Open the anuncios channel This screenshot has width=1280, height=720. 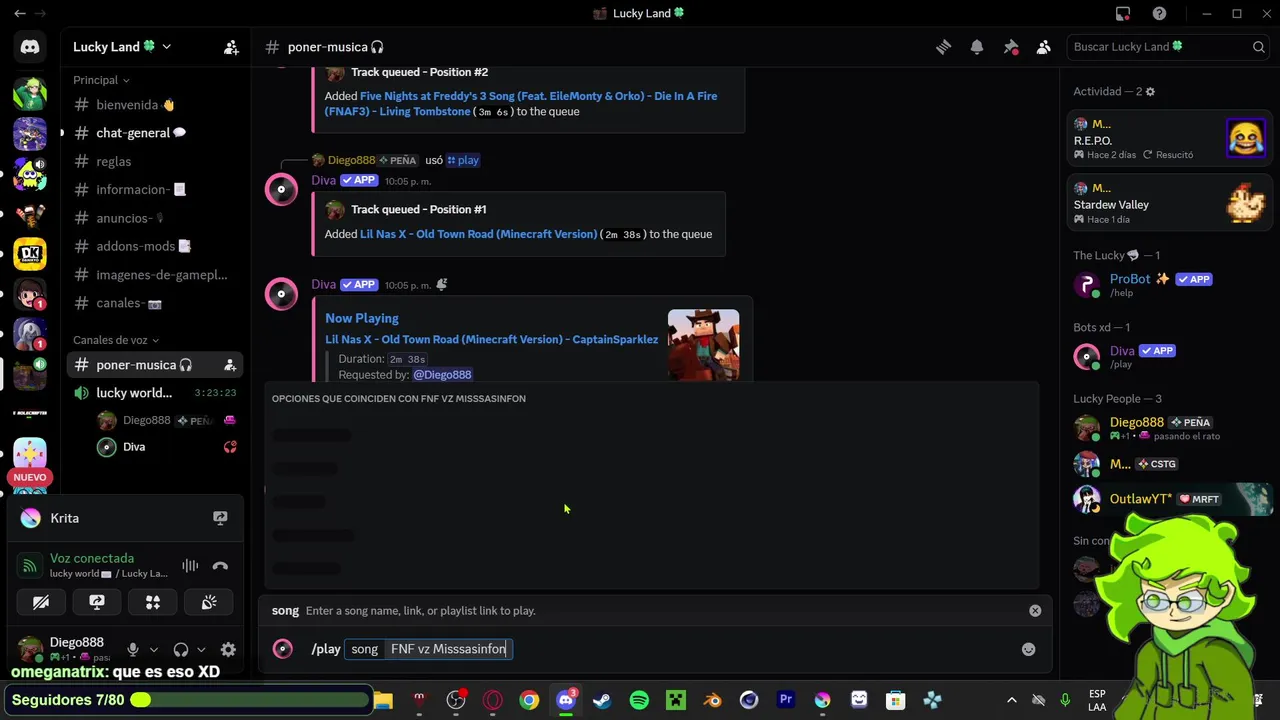point(155,218)
